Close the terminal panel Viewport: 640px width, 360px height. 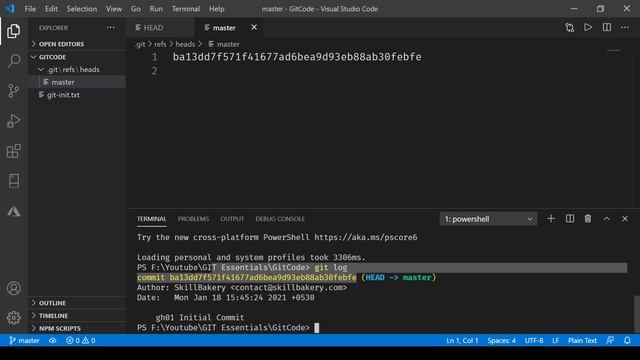[625, 219]
